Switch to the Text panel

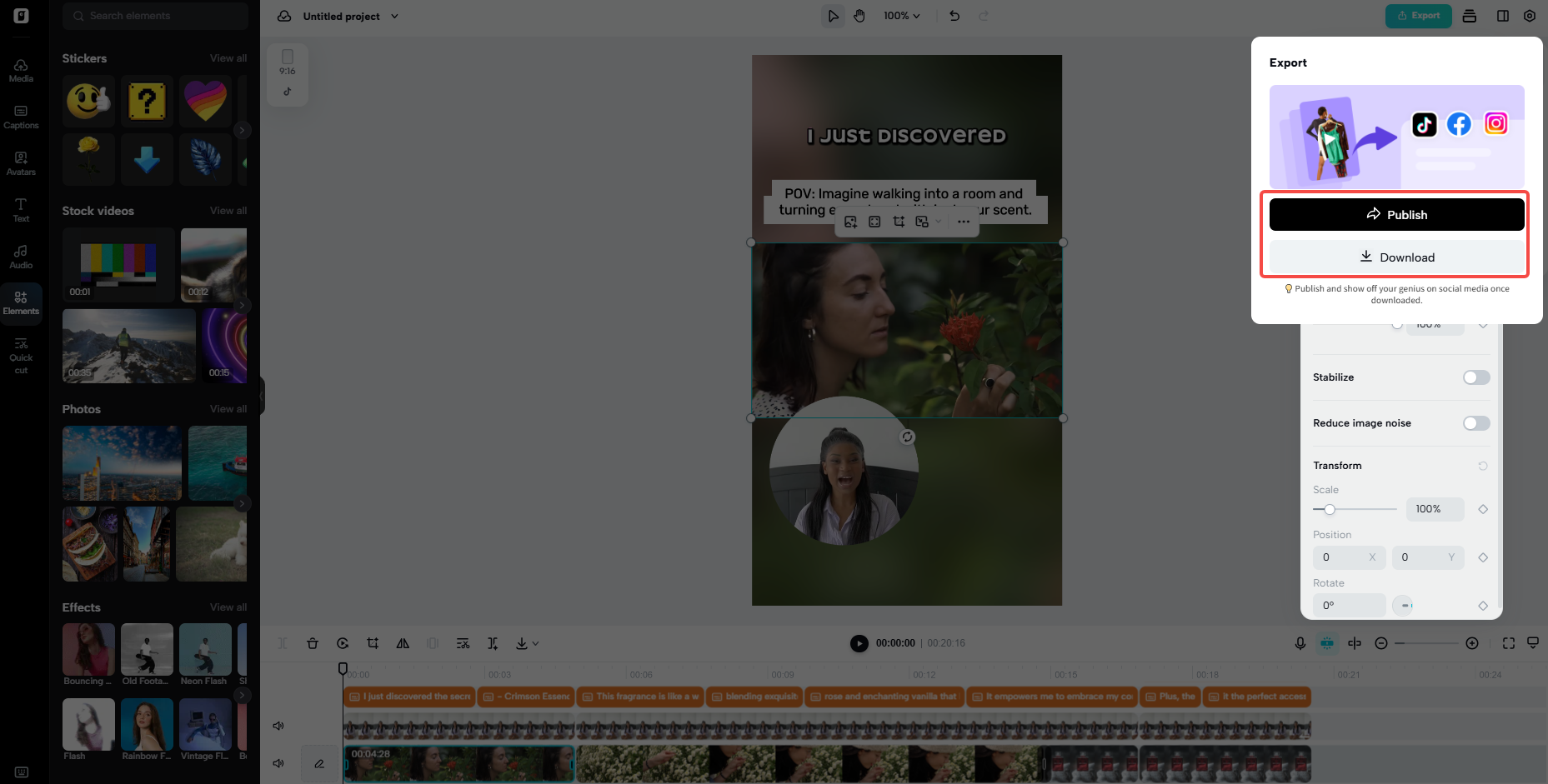click(21, 209)
